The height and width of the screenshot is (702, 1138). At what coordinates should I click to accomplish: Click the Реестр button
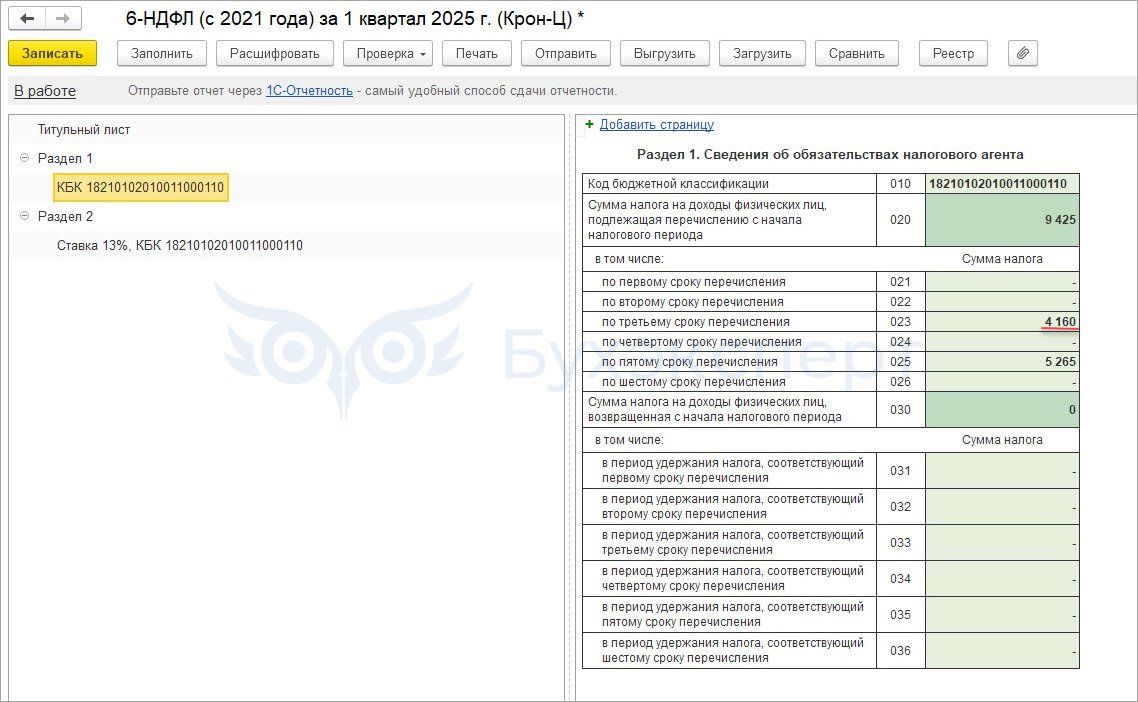953,53
